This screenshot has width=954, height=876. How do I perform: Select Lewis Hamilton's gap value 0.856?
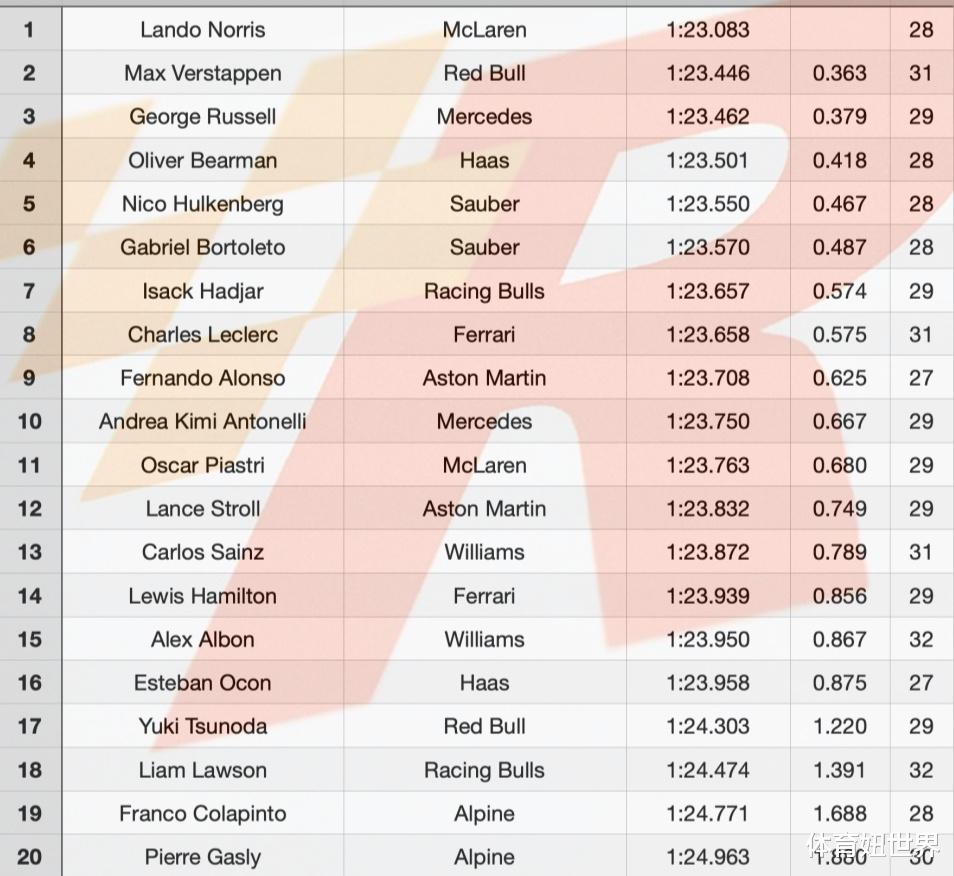click(840, 596)
